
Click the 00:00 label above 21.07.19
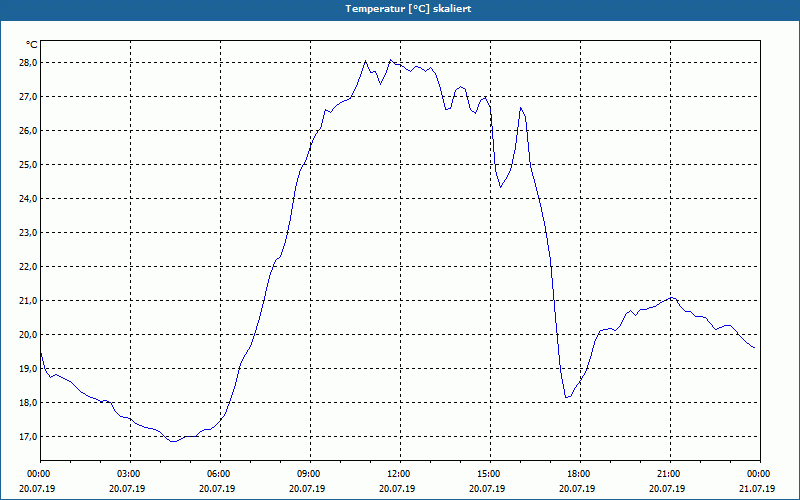pos(760,474)
